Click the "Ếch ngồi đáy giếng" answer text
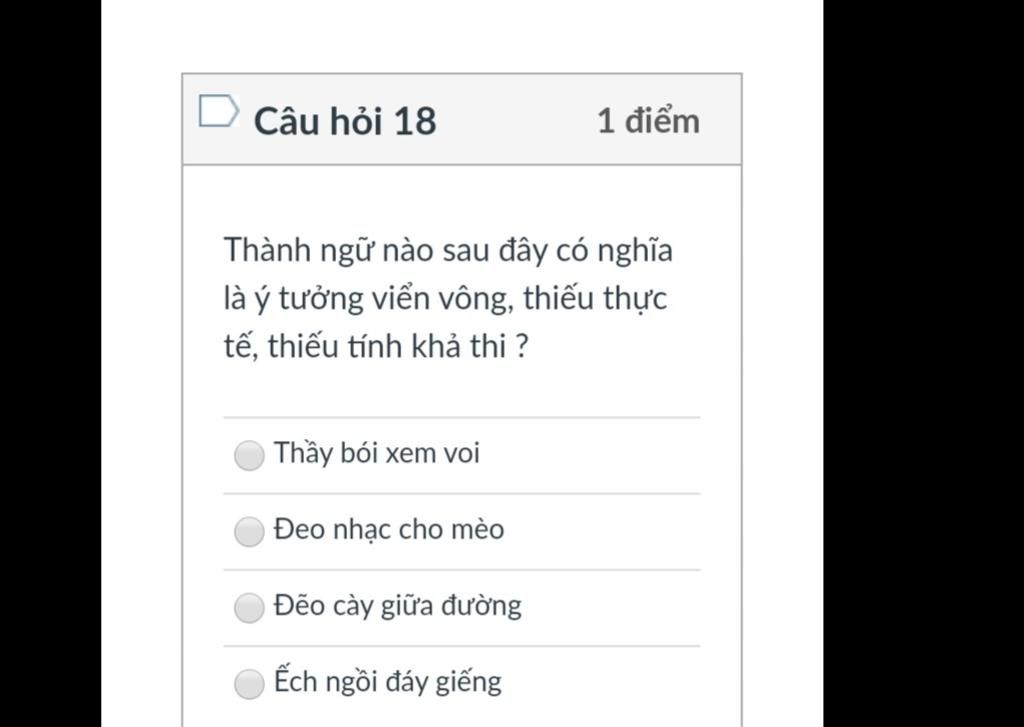 click(x=387, y=682)
